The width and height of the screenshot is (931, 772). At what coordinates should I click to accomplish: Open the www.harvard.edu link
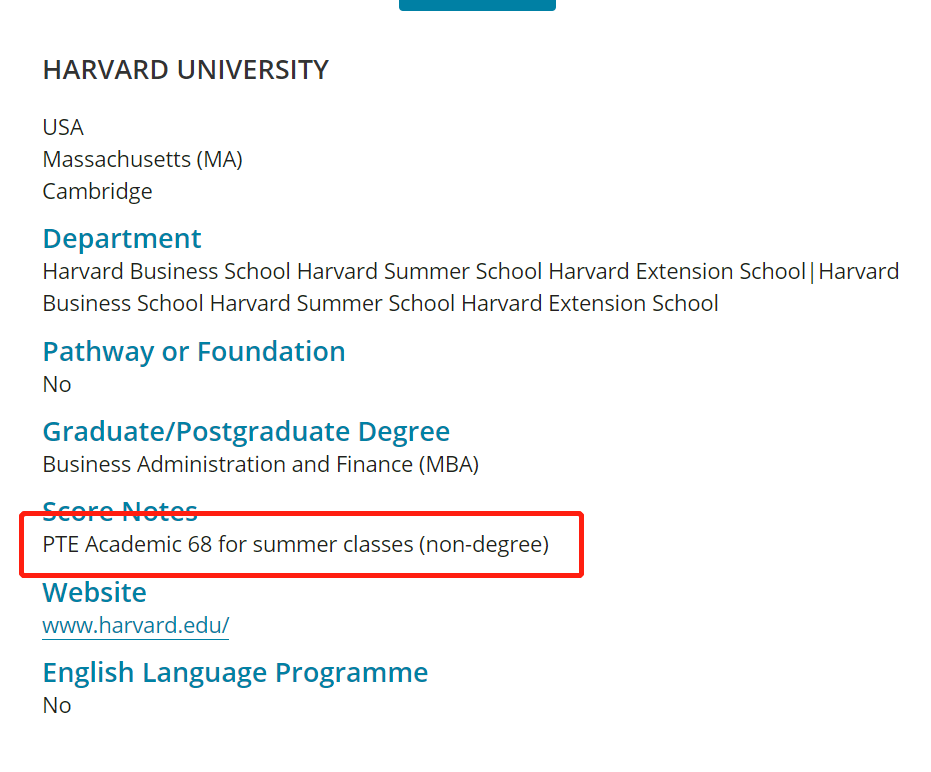tap(135, 626)
